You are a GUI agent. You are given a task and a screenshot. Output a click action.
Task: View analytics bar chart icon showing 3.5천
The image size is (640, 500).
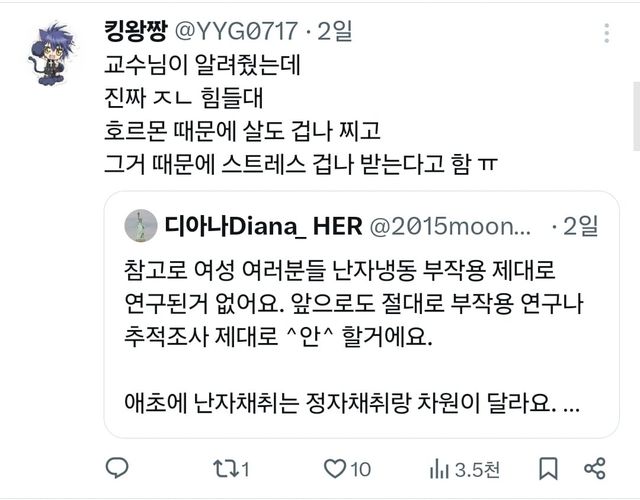(439, 469)
